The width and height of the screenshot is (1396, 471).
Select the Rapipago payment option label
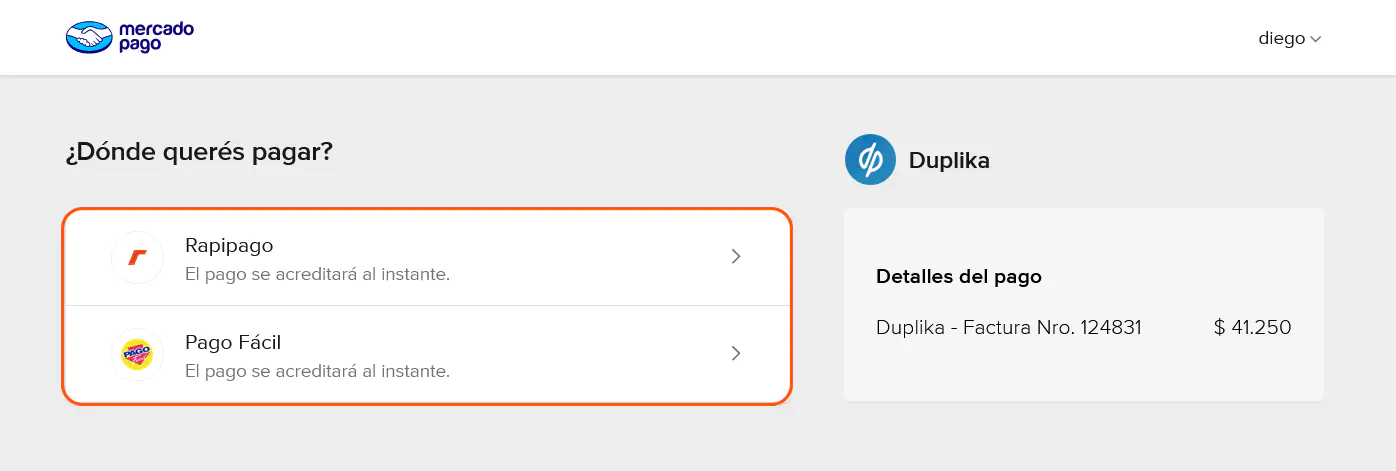(x=229, y=245)
